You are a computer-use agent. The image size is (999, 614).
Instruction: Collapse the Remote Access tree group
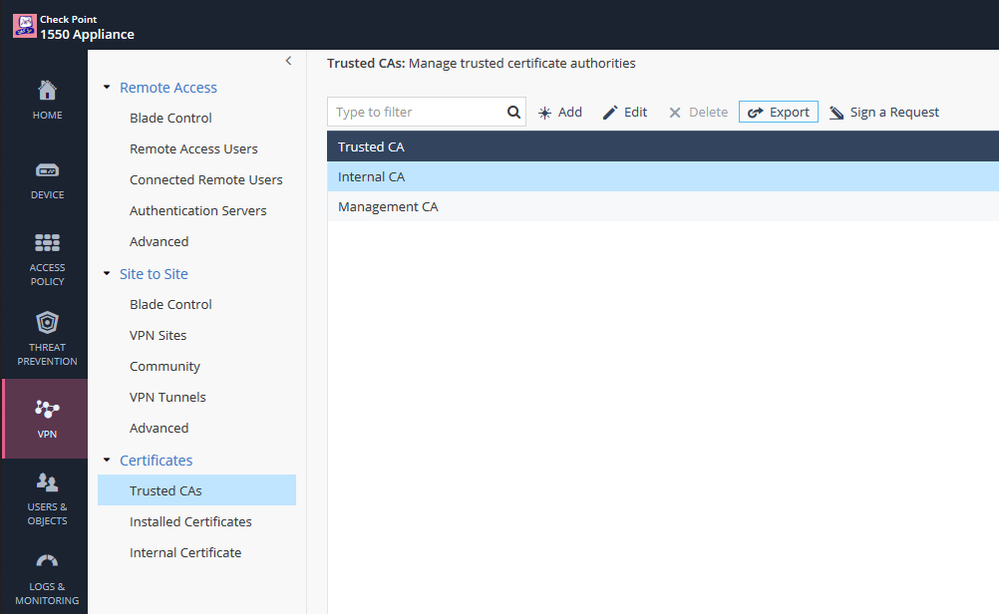[x=106, y=87]
